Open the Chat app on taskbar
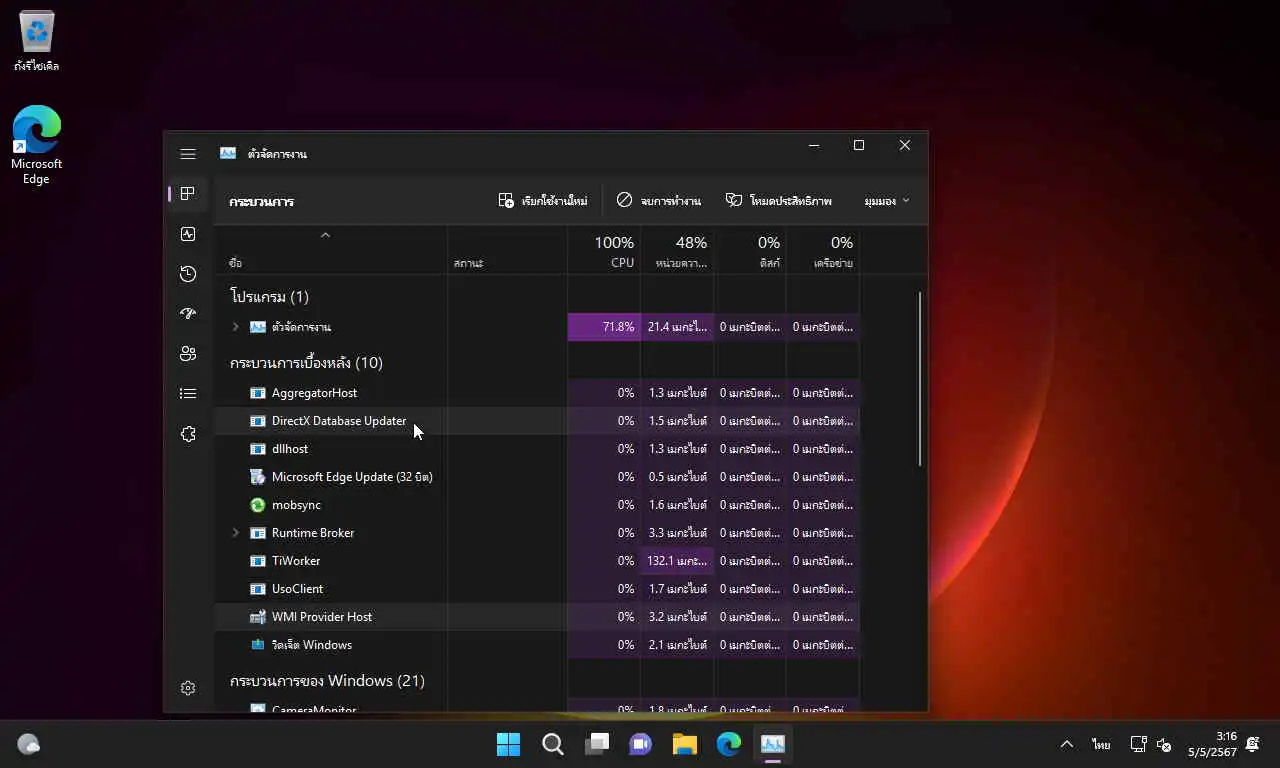 pyautogui.click(x=640, y=744)
